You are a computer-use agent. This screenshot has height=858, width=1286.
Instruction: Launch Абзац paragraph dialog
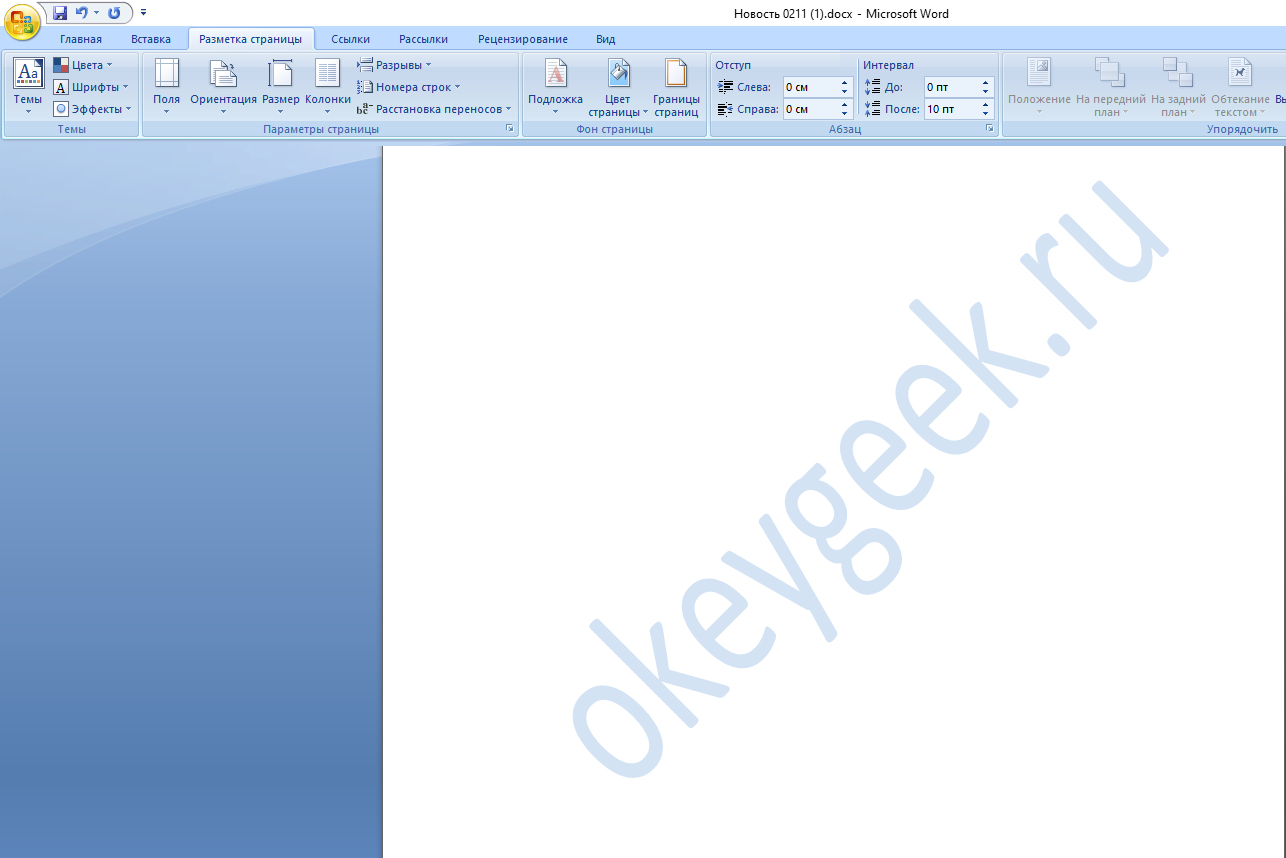[x=990, y=129]
